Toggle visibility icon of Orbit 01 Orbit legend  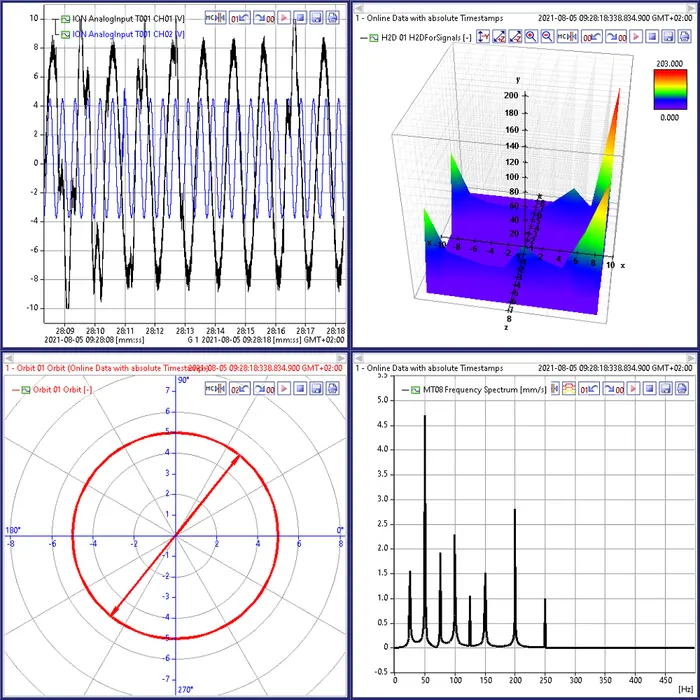tap(25, 390)
